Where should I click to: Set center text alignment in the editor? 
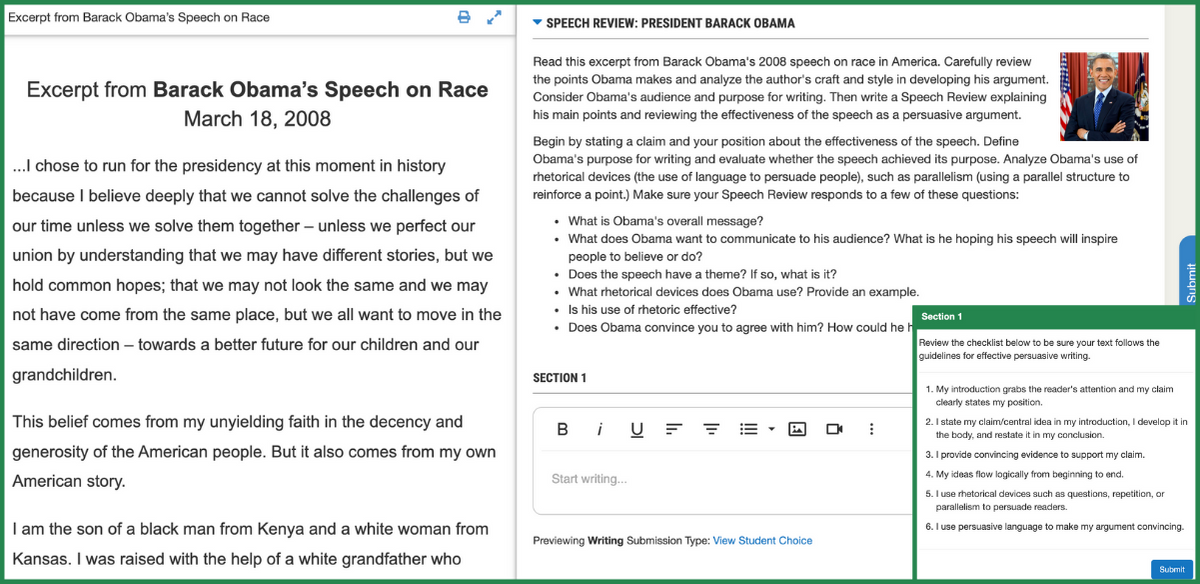(711, 429)
